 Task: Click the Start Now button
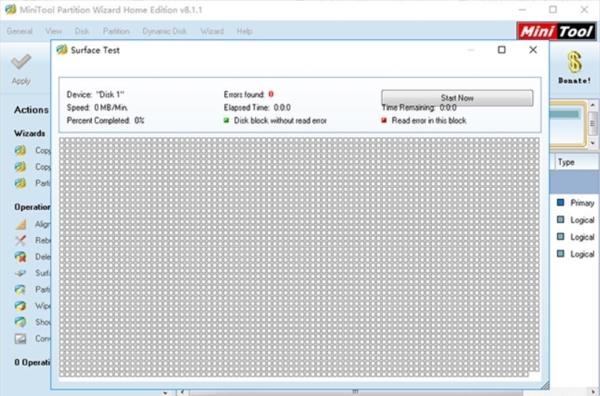(457, 98)
